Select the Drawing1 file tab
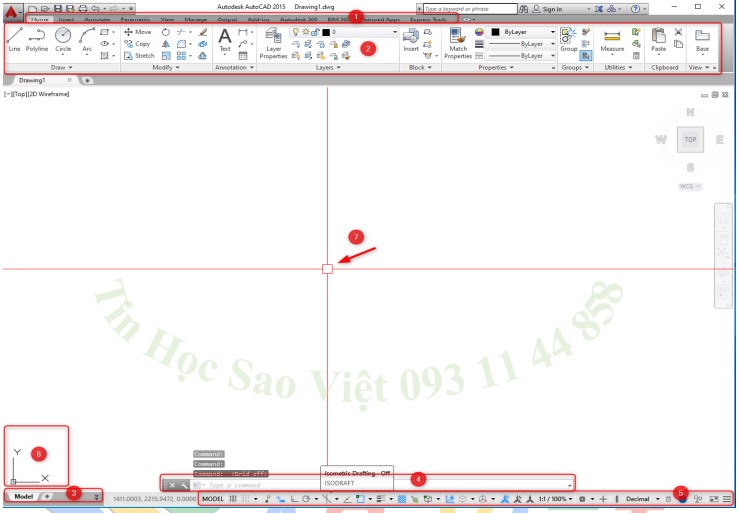Image resolution: width=739 pixels, height=513 pixels. pos(32,80)
